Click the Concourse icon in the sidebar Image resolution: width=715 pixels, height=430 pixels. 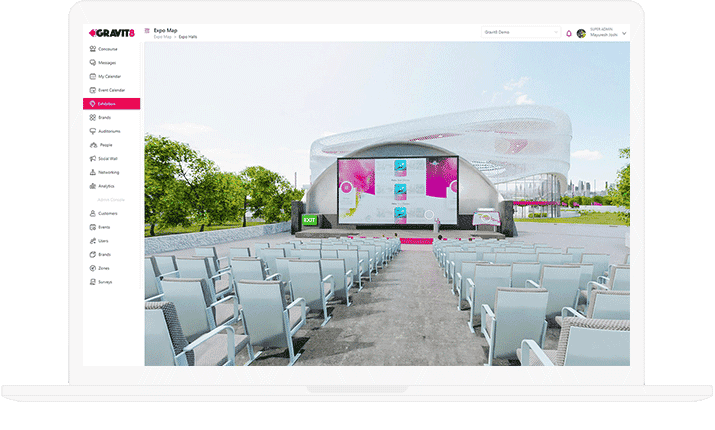[92, 48]
